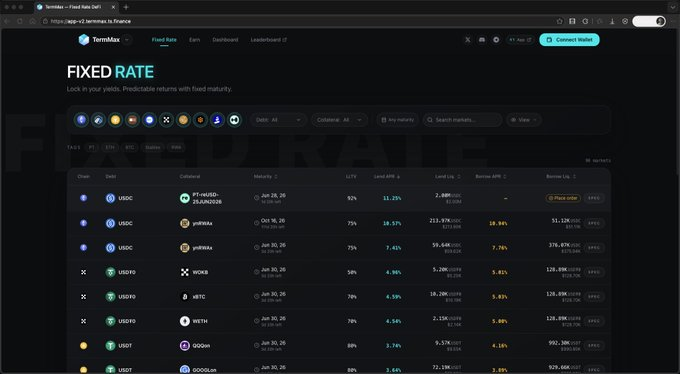The image size is (680, 374).
Task: Click SPEC button in xBTC row
Action: click(594, 297)
